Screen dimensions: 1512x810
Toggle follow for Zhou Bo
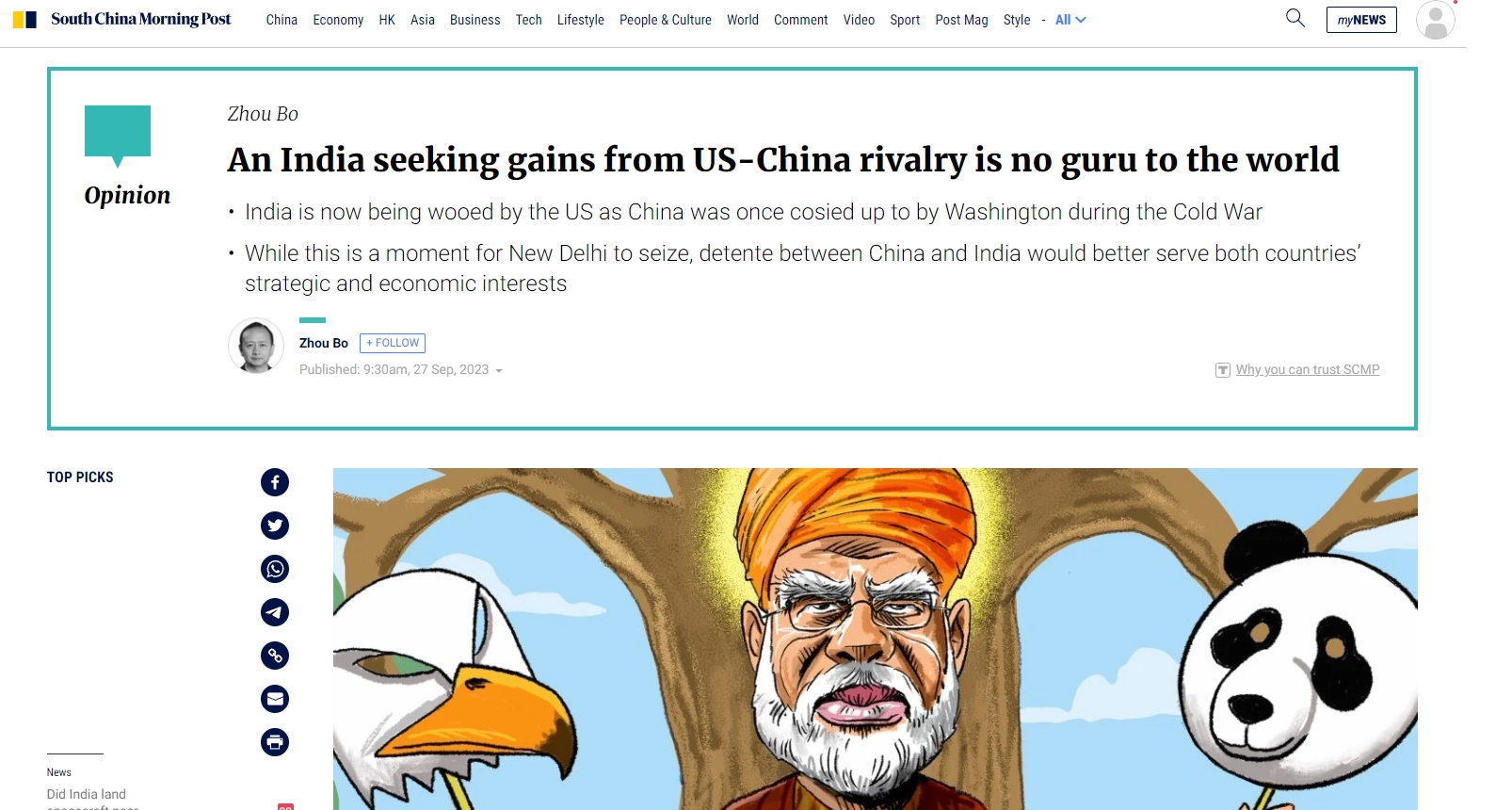tap(393, 343)
